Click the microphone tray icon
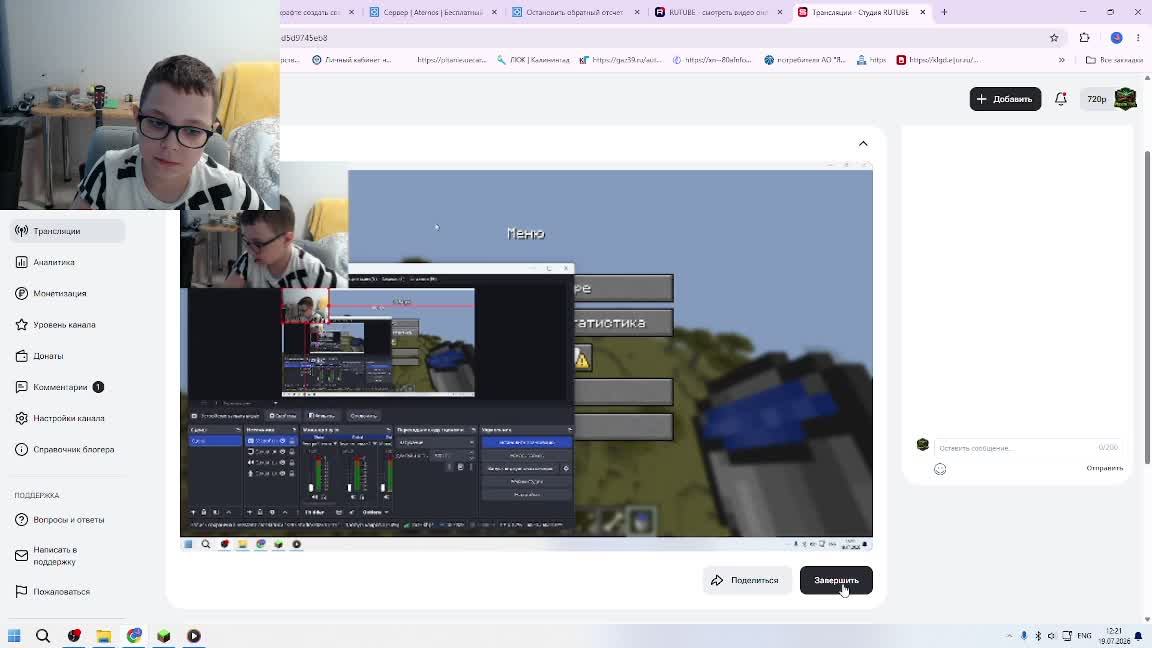 click(1023, 636)
